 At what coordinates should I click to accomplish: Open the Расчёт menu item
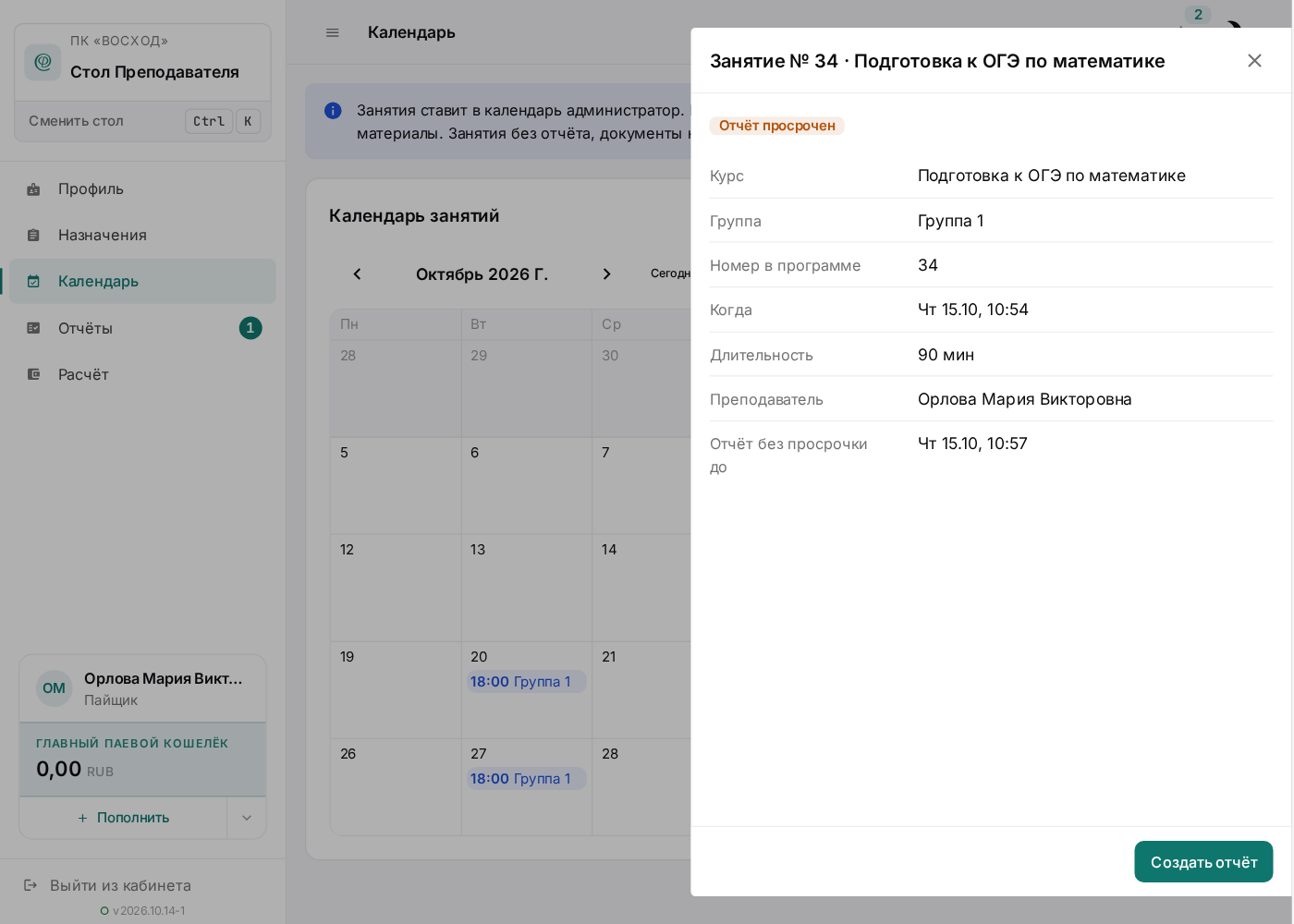(142, 374)
